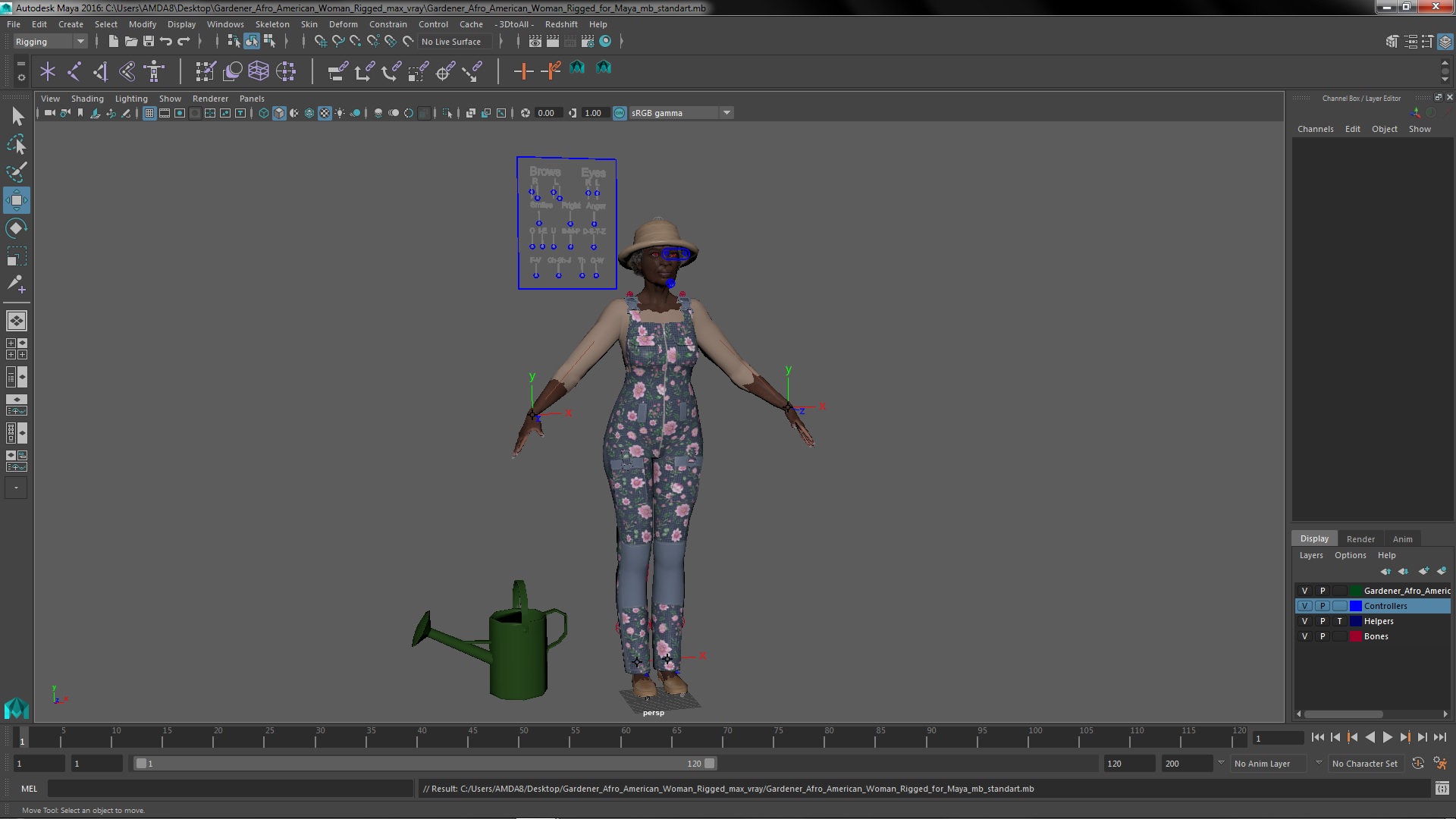The image size is (1456, 819).
Task: Open the viewport Shading menu
Action: [87, 99]
